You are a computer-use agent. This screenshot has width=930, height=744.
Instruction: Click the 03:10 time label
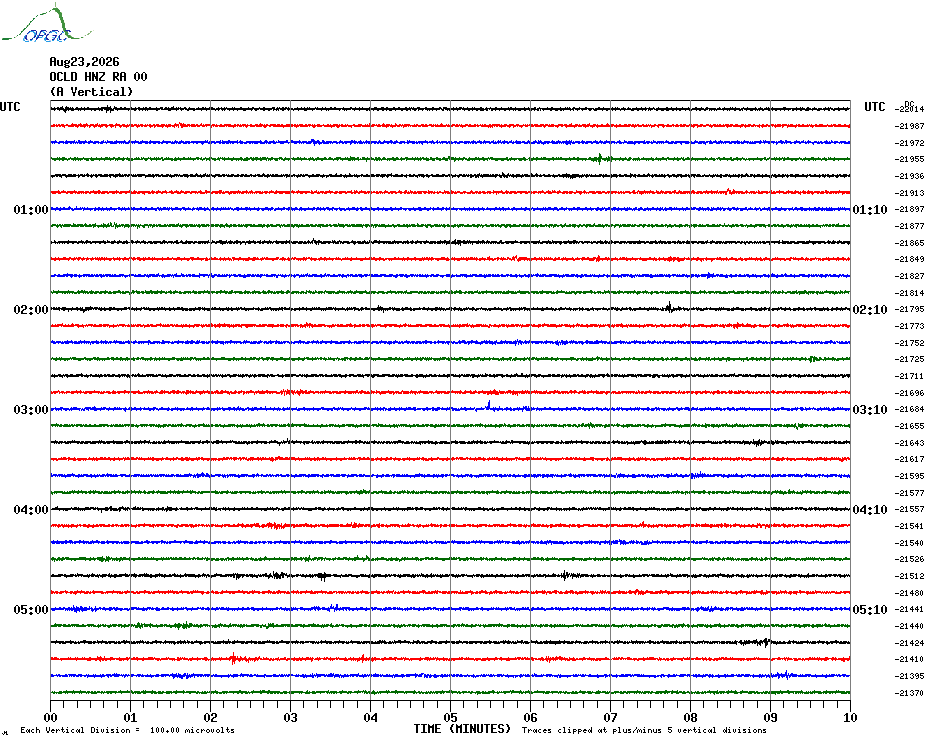(870, 410)
